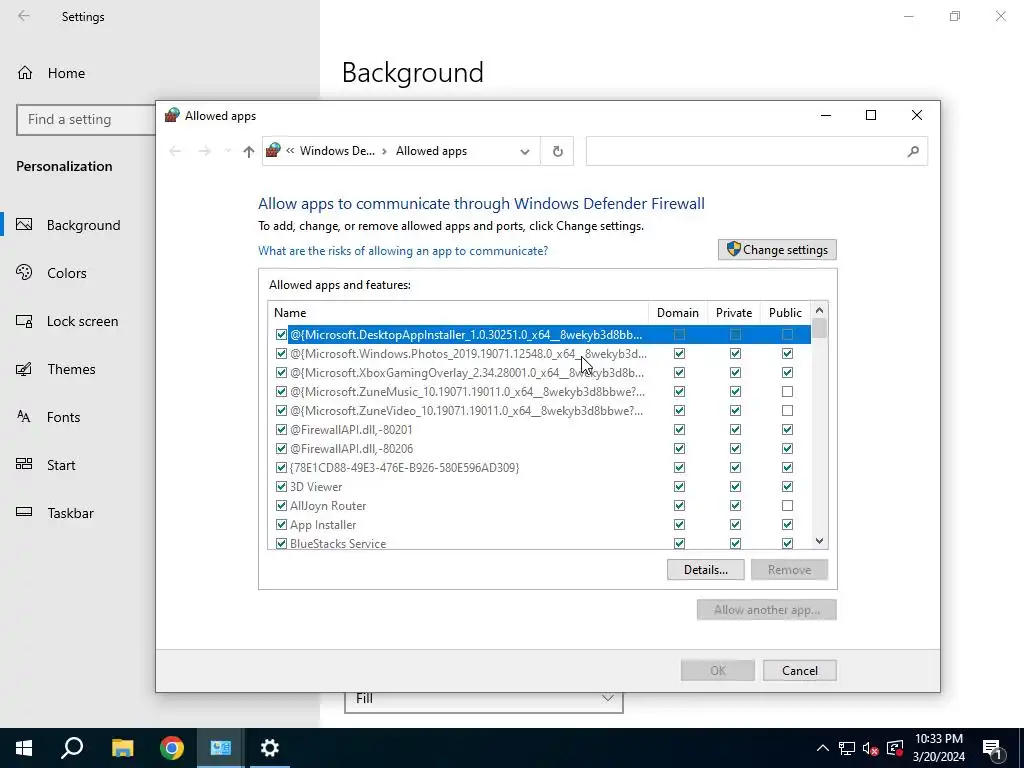Screen dimensions: 1024x768
Task: Click the Public column header
Action: tap(785, 313)
